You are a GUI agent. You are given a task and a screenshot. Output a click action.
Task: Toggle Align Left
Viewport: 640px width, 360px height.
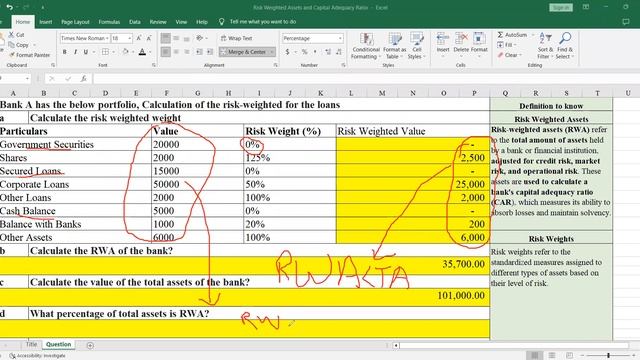point(165,52)
